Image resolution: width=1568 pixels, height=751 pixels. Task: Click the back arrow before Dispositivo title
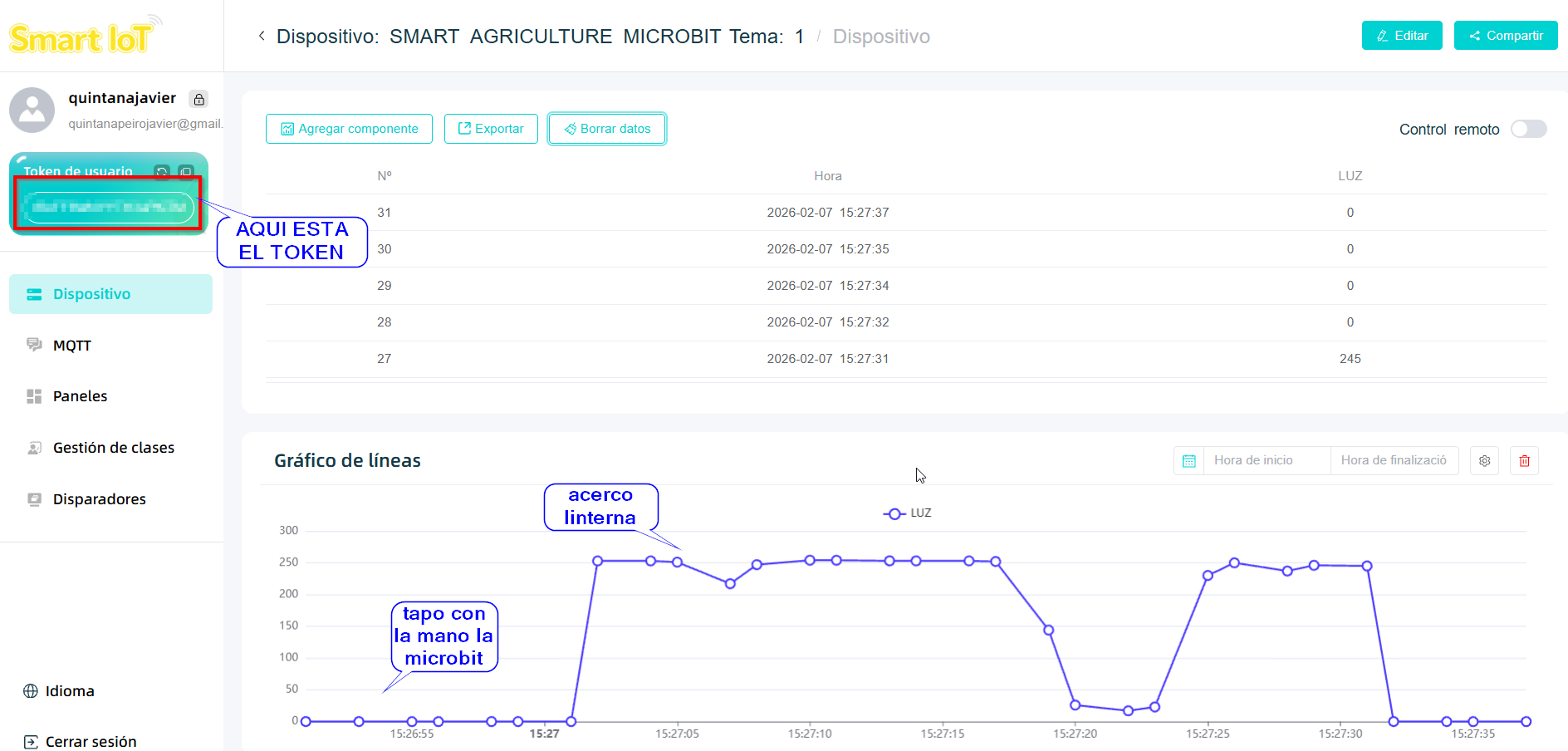[262, 36]
